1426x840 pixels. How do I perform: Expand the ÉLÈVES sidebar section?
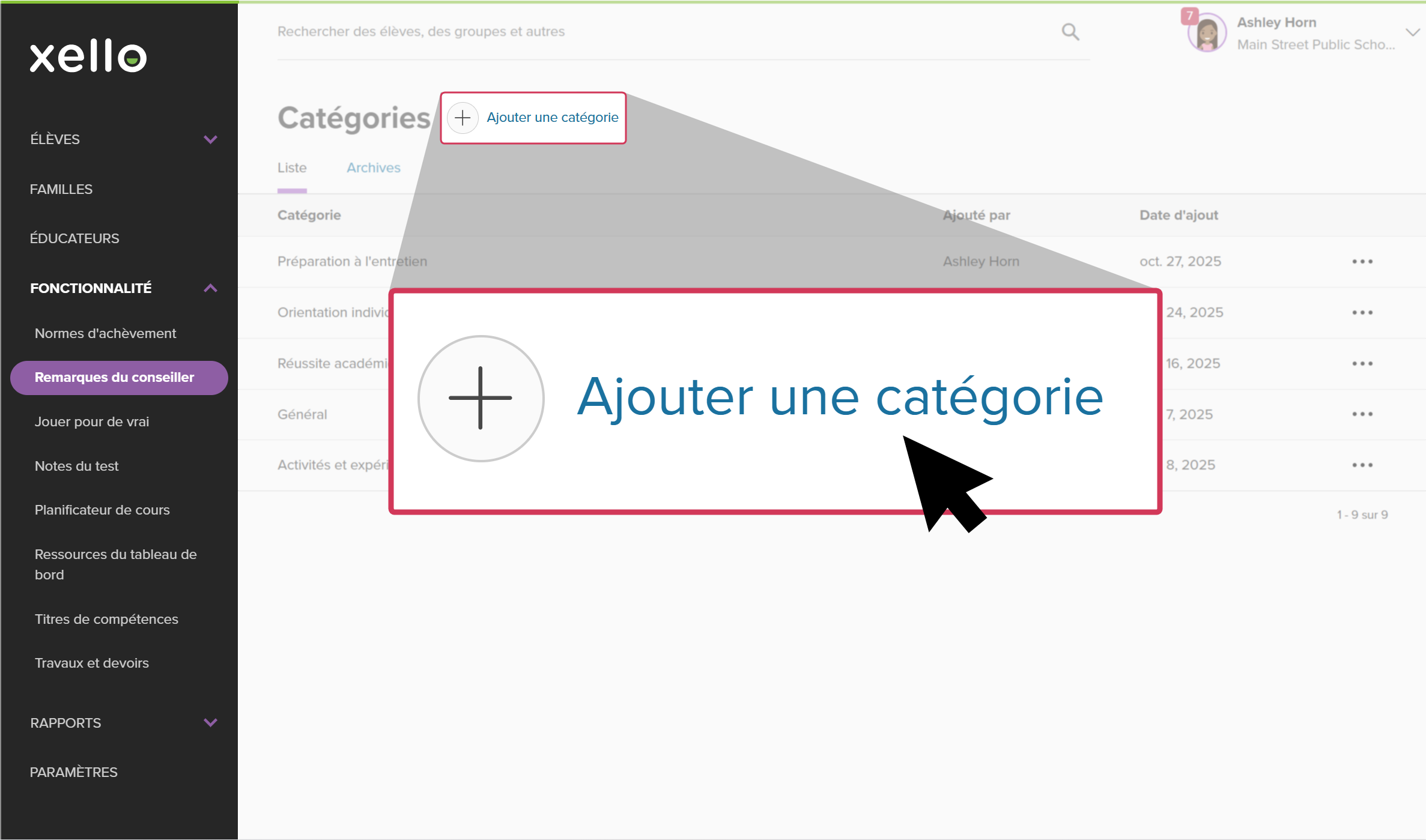pyautogui.click(x=210, y=139)
